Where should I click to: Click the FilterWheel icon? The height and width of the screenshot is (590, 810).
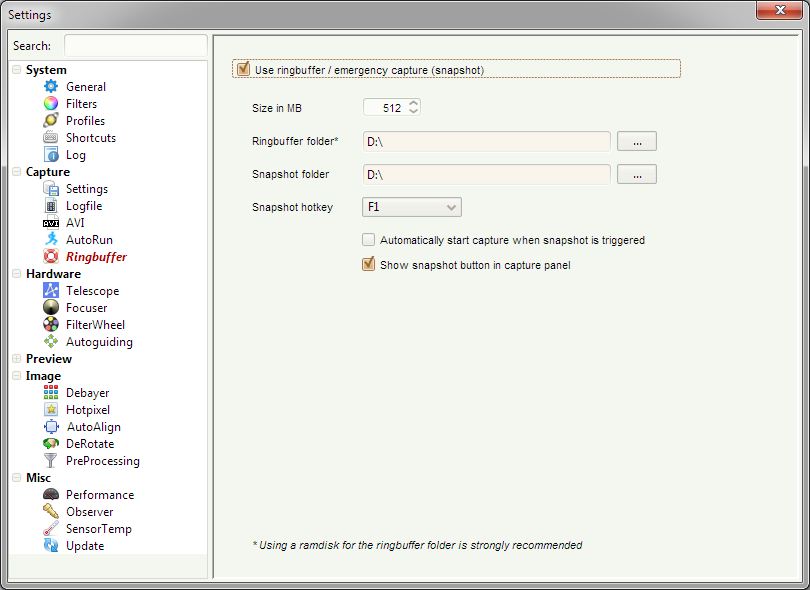tap(51, 325)
